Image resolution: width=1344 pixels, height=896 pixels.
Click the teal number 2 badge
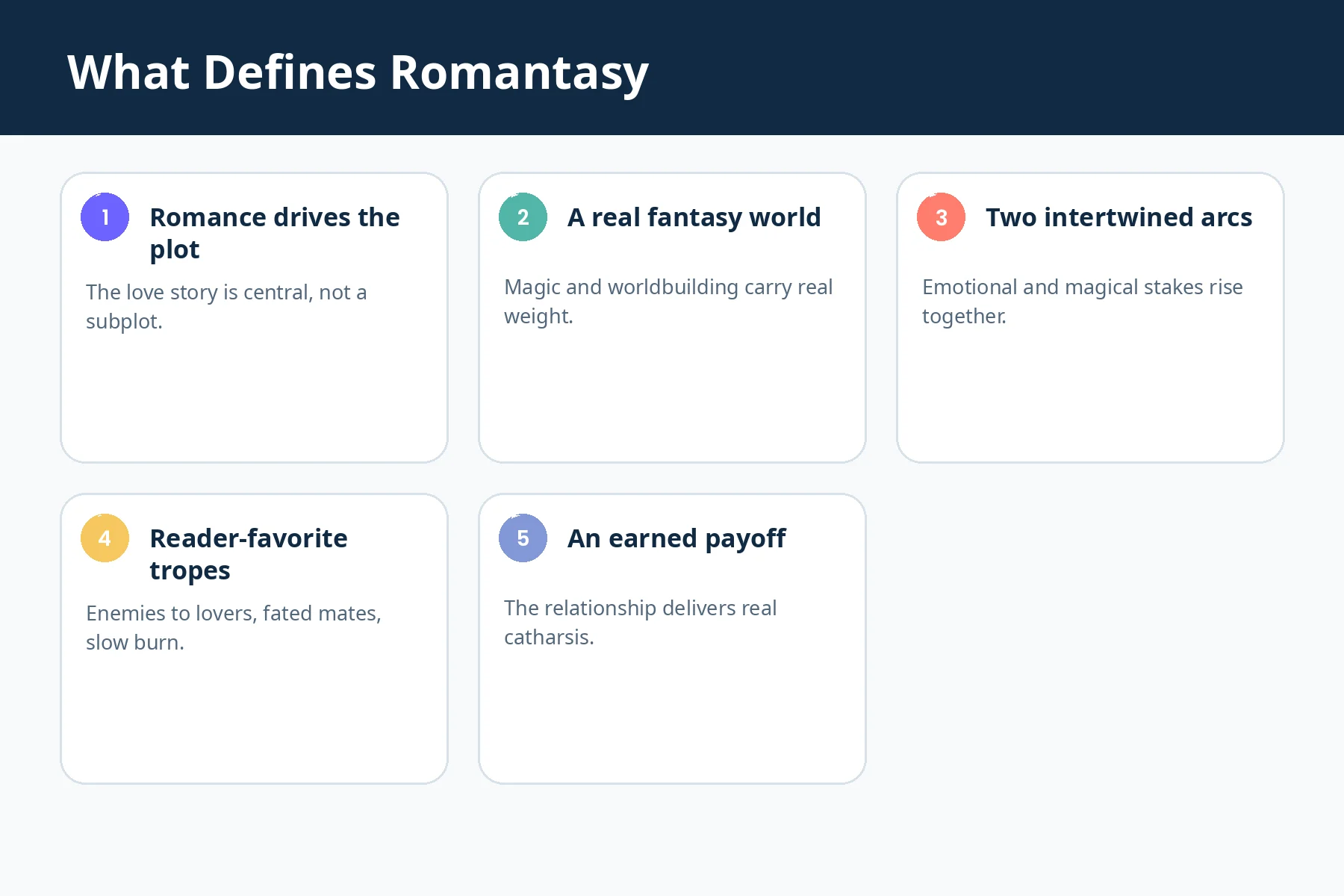click(x=523, y=217)
